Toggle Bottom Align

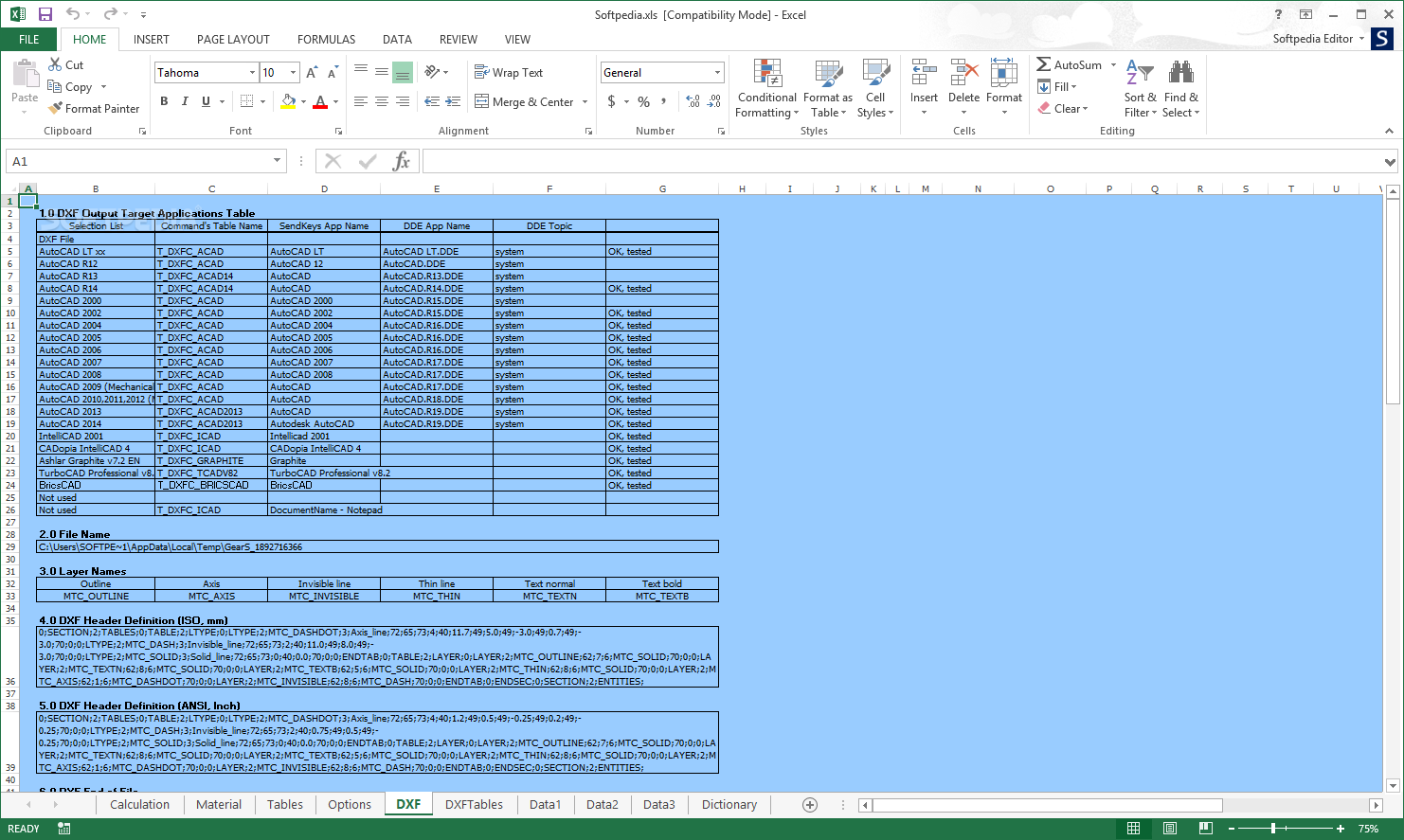pos(403,72)
